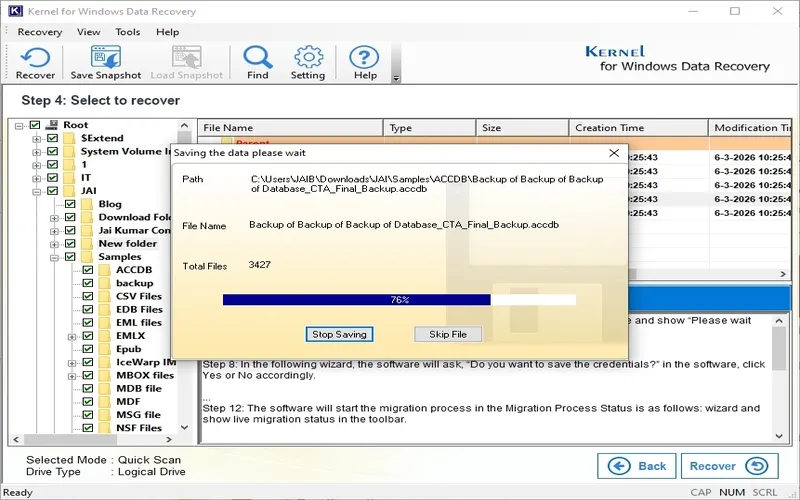The image size is (800, 500).
Task: Open the Tools menu
Action: (128, 32)
